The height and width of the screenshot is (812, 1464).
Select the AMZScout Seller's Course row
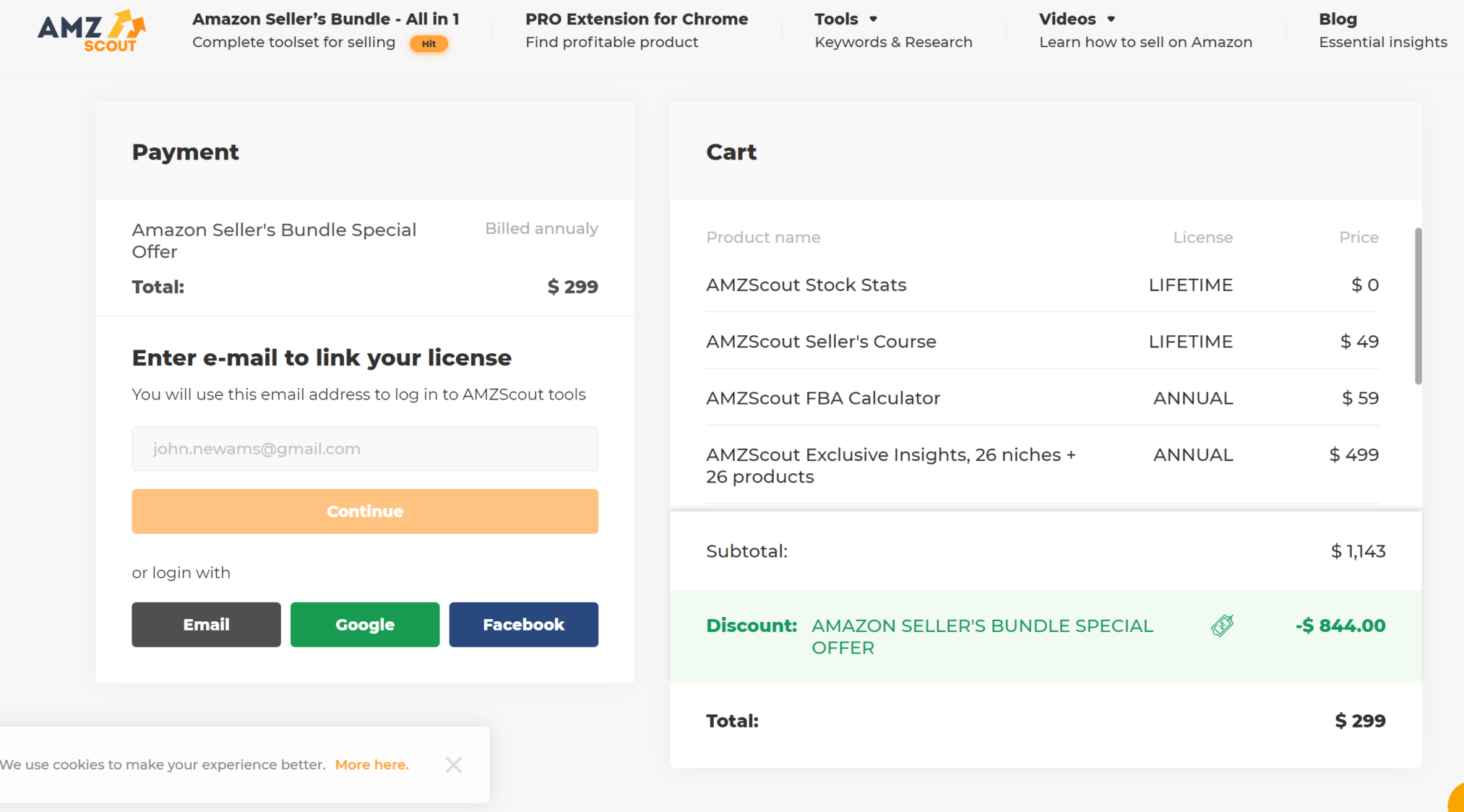pyautogui.click(x=1042, y=341)
